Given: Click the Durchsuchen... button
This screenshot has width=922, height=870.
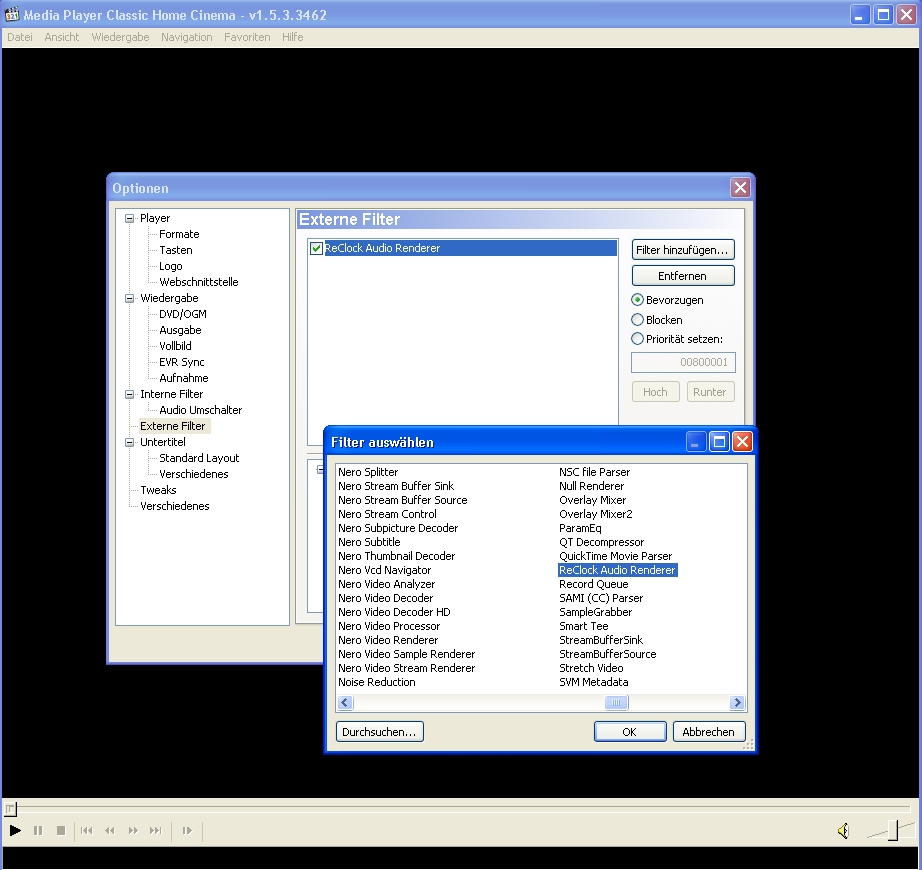Looking at the screenshot, I should [379, 732].
